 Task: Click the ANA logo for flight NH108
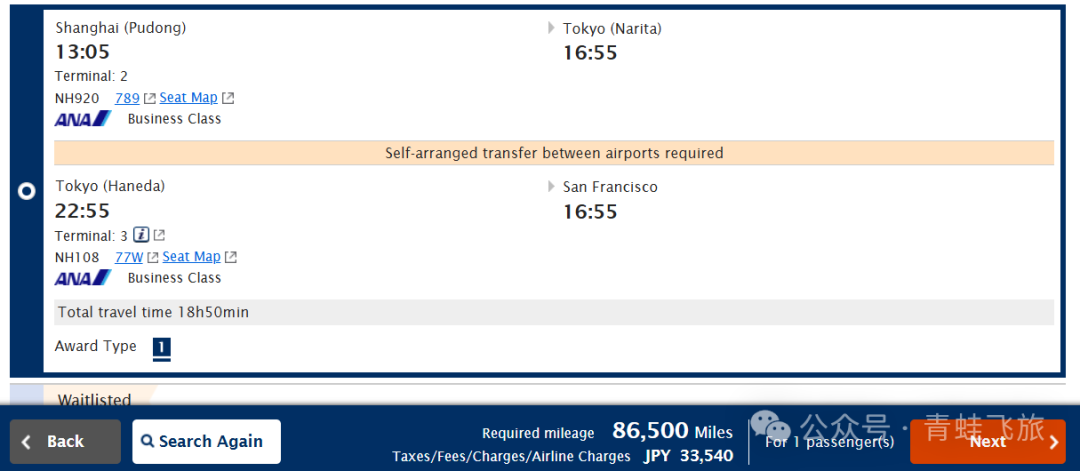click(x=83, y=278)
